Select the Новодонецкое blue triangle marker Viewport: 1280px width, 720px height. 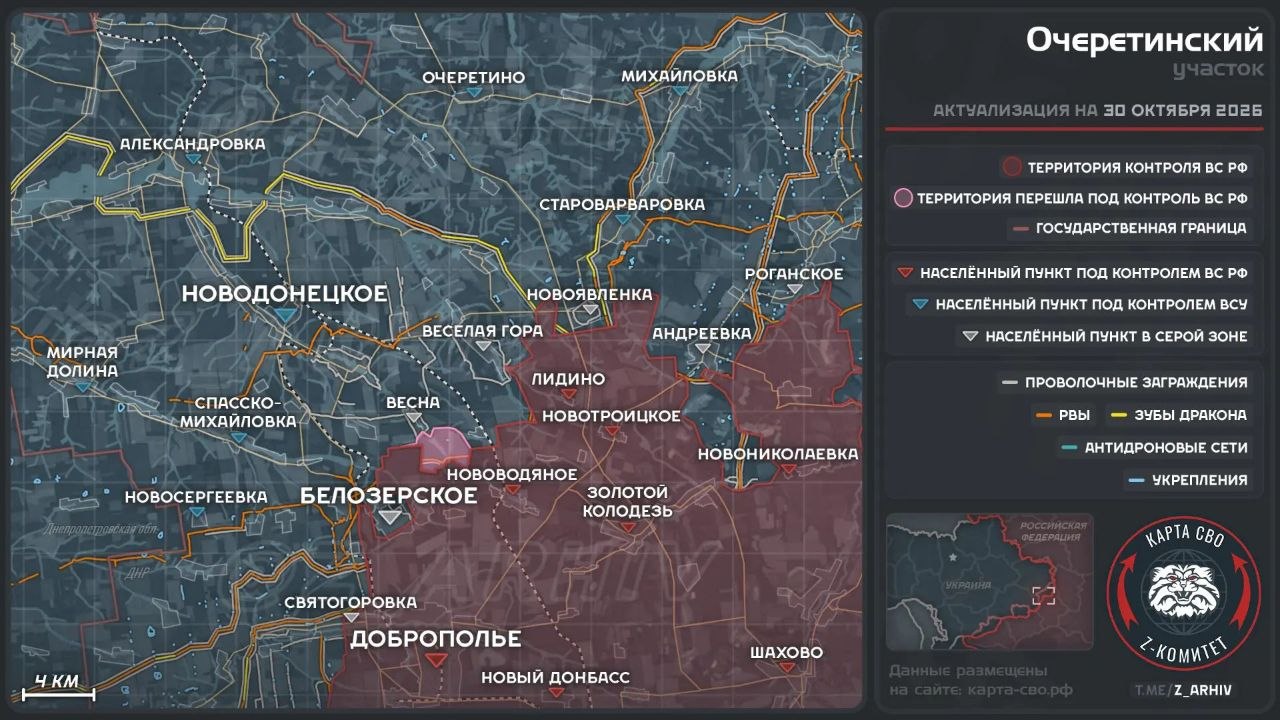(x=285, y=314)
